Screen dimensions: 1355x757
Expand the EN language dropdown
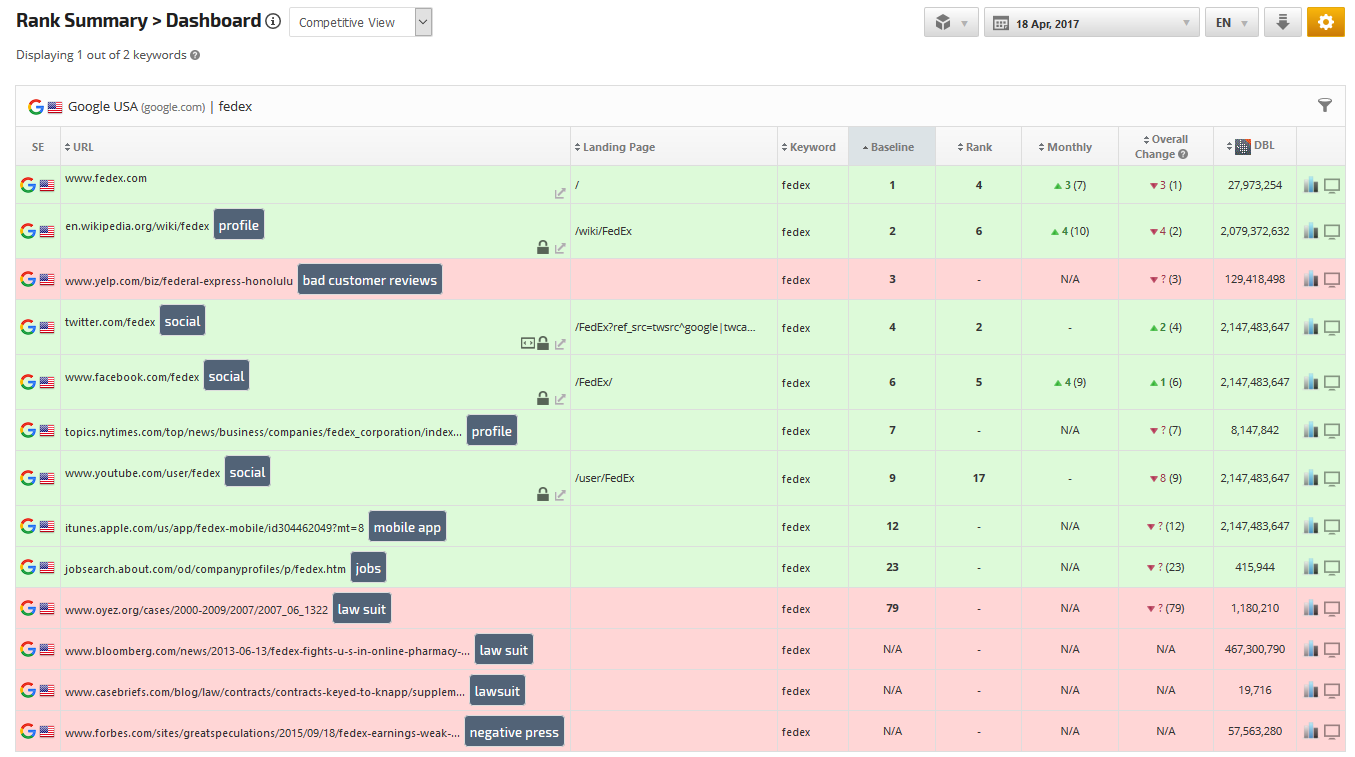point(1231,23)
